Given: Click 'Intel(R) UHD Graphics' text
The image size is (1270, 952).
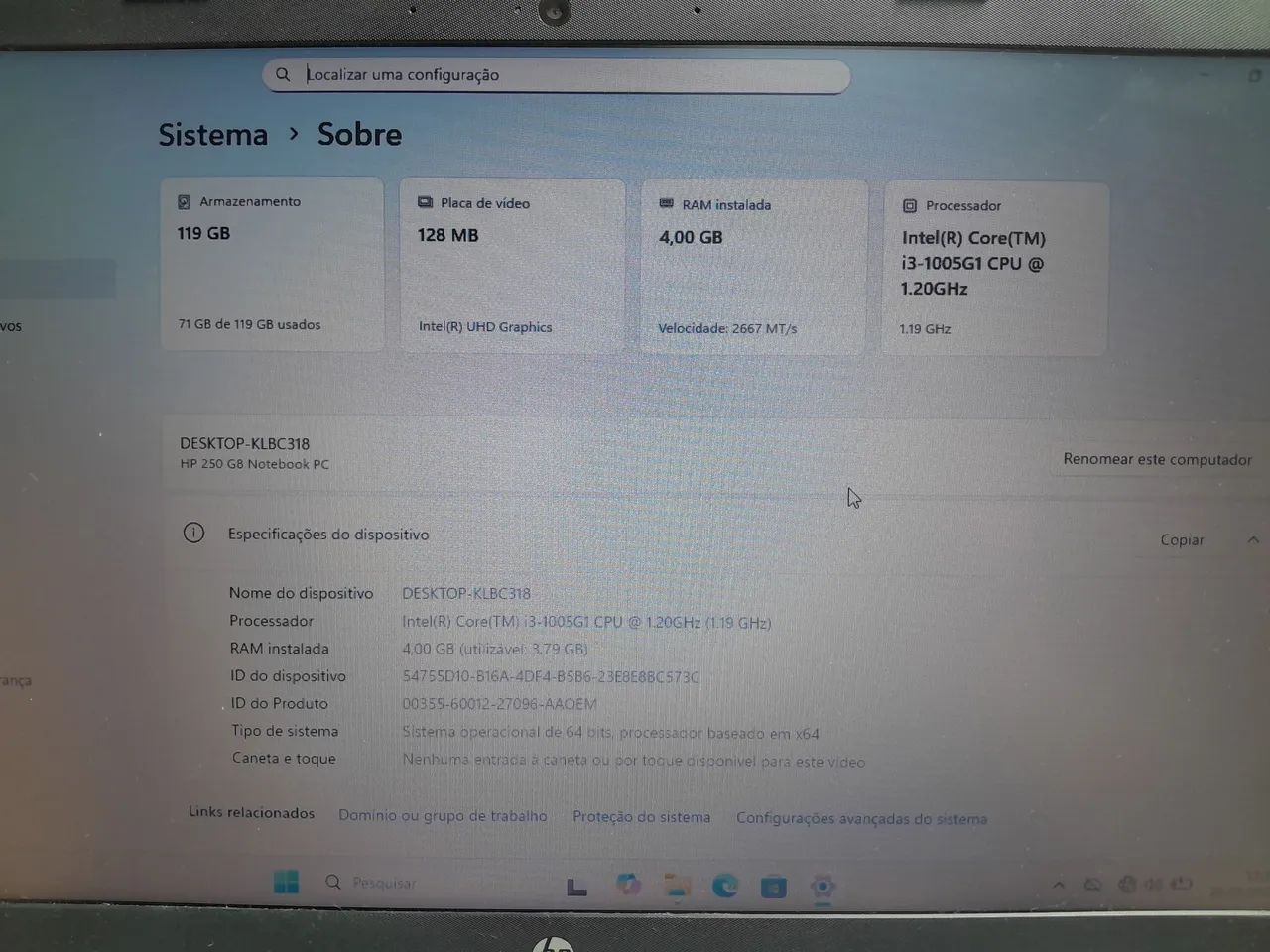Looking at the screenshot, I should (x=485, y=327).
